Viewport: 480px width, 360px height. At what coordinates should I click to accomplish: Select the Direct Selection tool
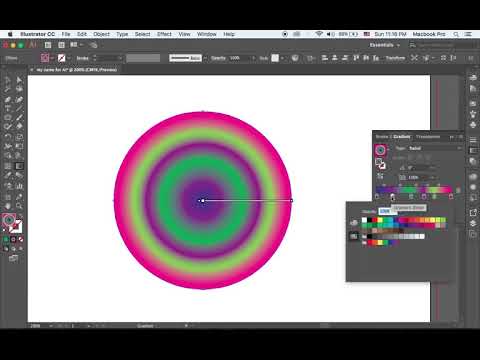(19, 80)
